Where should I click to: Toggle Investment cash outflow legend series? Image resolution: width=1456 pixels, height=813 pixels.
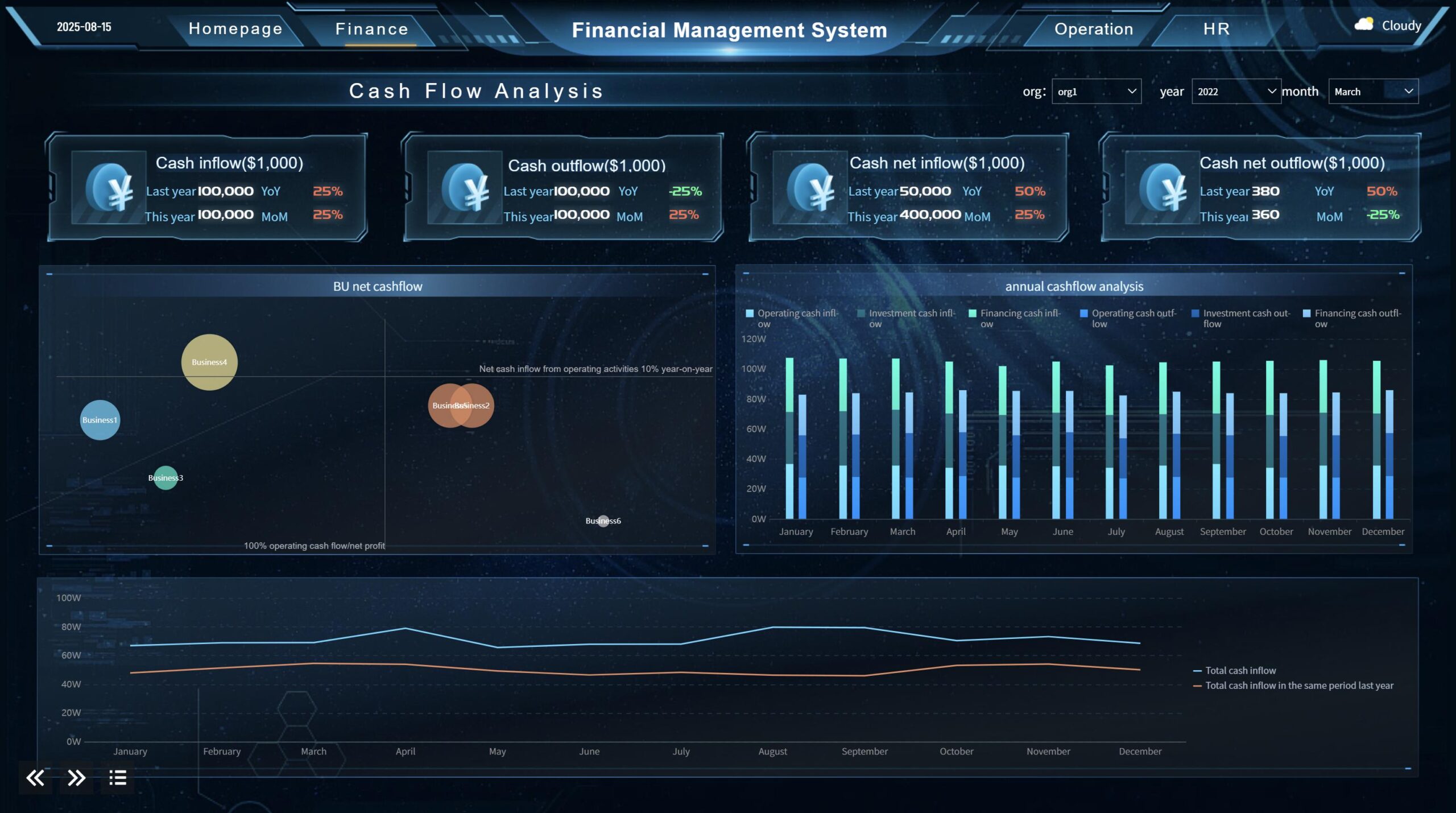tap(1240, 318)
